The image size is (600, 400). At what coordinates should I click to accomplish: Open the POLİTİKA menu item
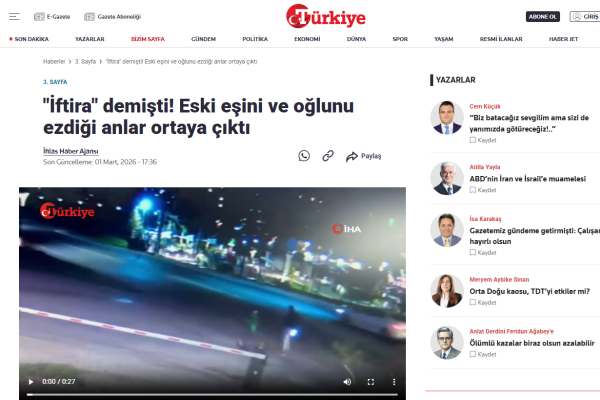(255, 39)
